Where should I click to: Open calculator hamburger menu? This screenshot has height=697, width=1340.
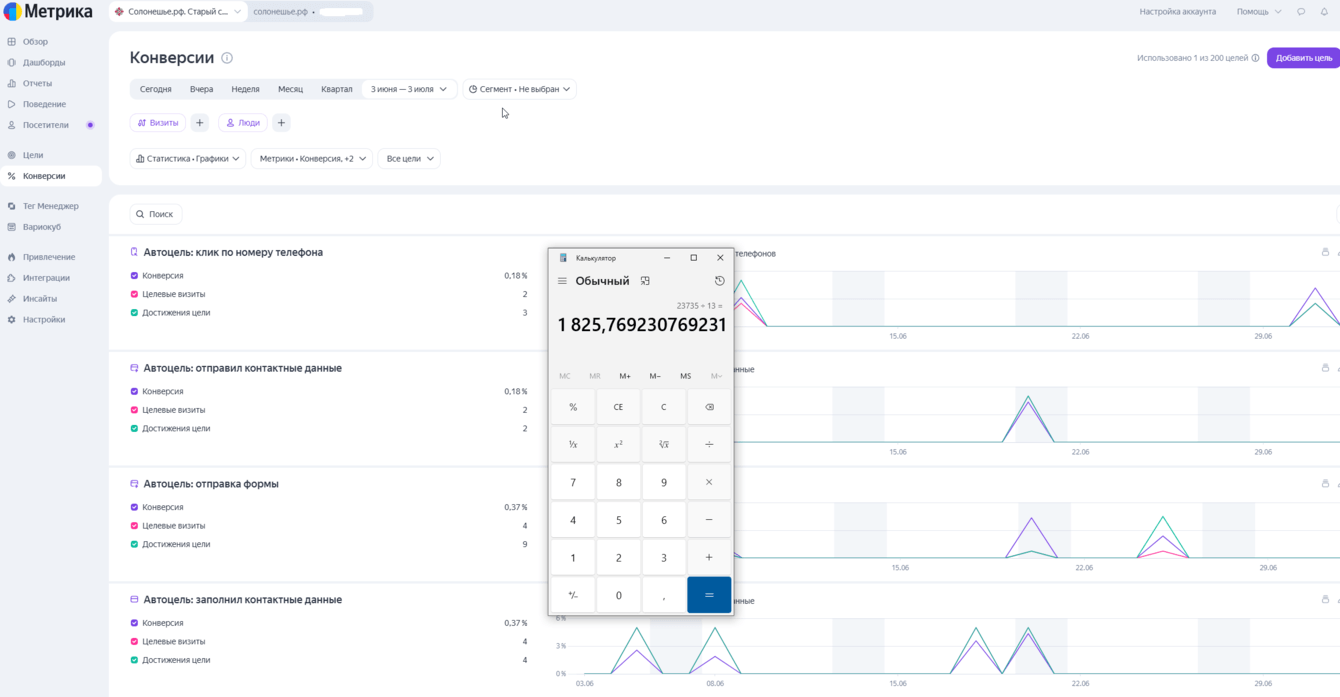[x=562, y=281]
